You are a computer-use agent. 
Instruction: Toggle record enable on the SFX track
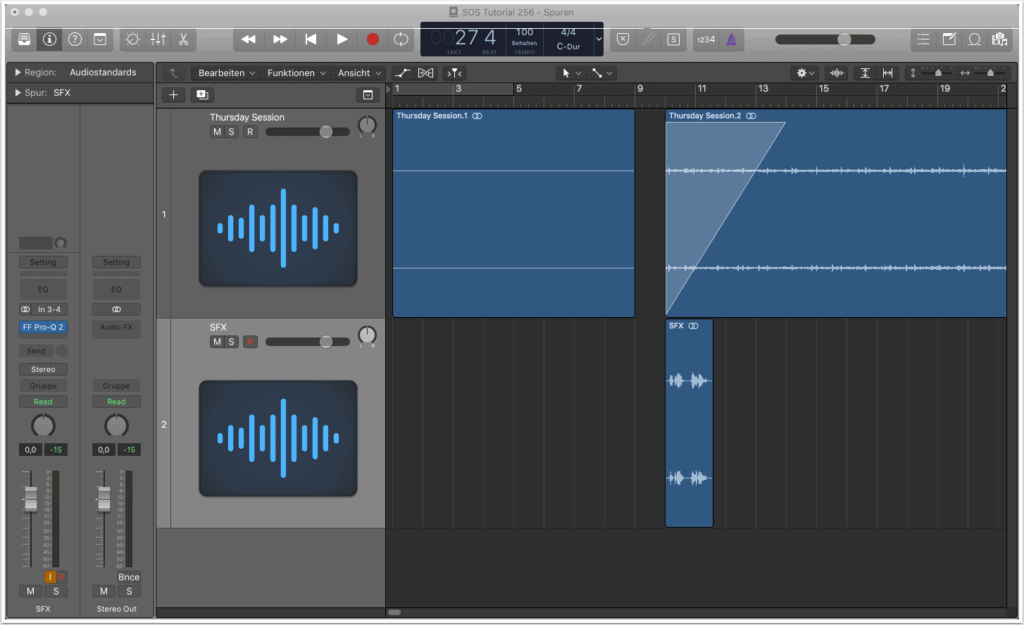coord(250,342)
